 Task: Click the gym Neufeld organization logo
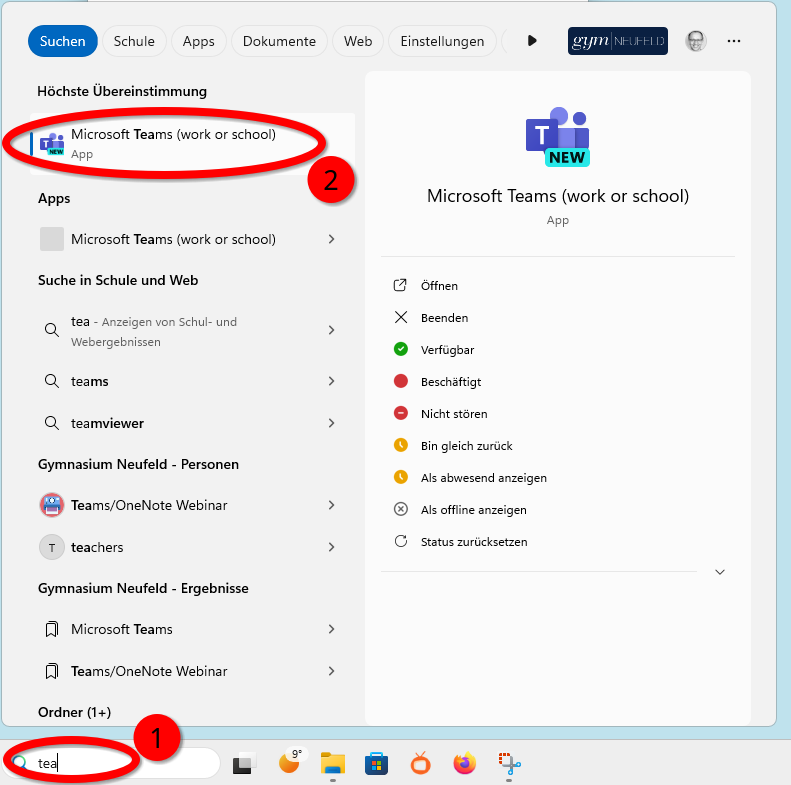[617, 41]
